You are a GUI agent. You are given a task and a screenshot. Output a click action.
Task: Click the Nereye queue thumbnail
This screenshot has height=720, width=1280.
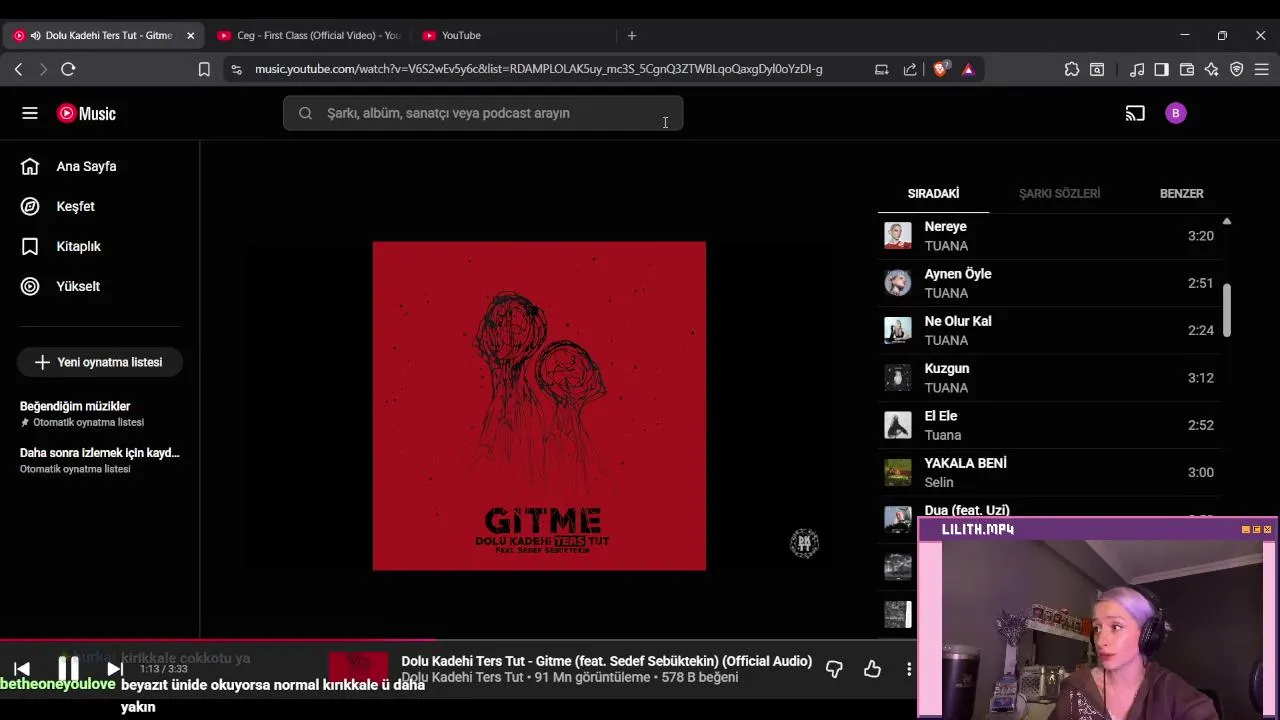(x=898, y=236)
